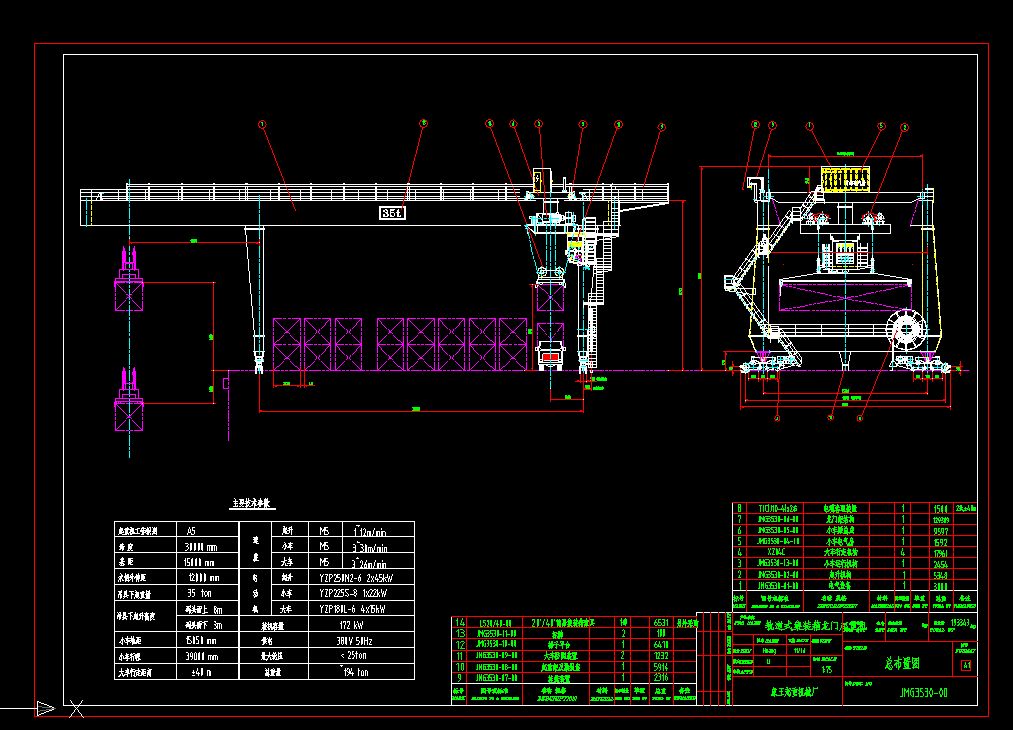Select the underlined parameter table title

(253, 503)
